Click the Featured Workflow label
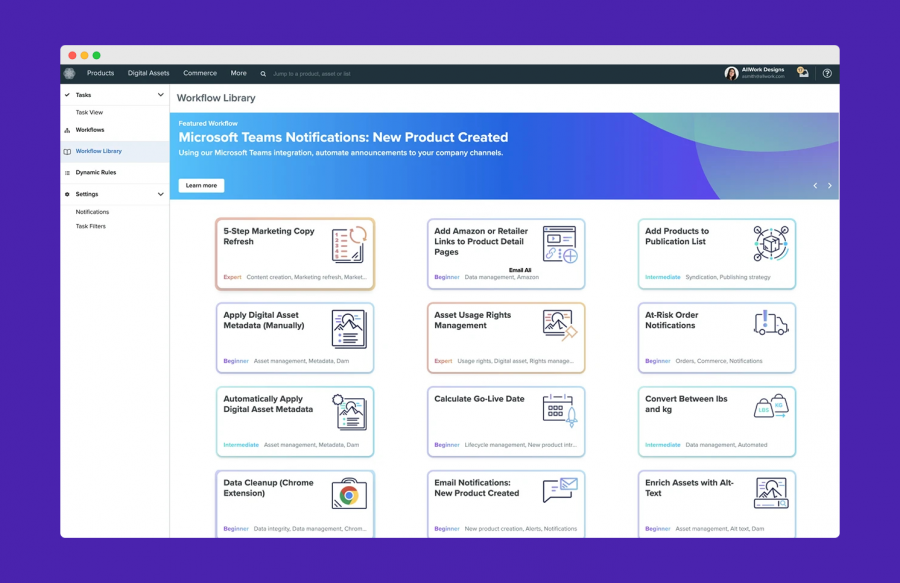This screenshot has height=583, width=900. pos(208,123)
